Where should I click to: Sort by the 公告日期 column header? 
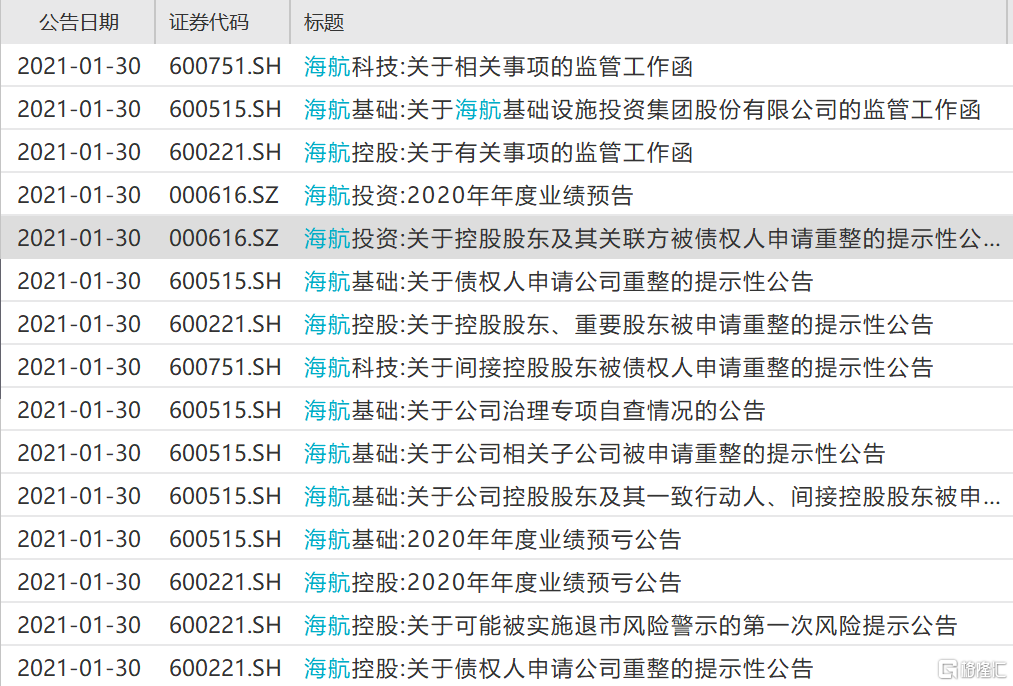(x=78, y=22)
